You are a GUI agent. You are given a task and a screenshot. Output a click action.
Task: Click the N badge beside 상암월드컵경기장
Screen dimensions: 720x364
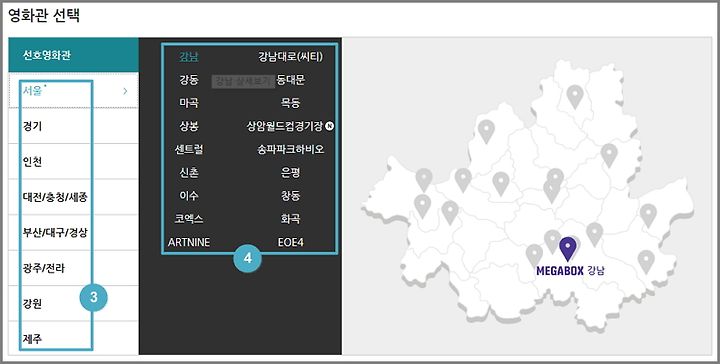pos(329,126)
